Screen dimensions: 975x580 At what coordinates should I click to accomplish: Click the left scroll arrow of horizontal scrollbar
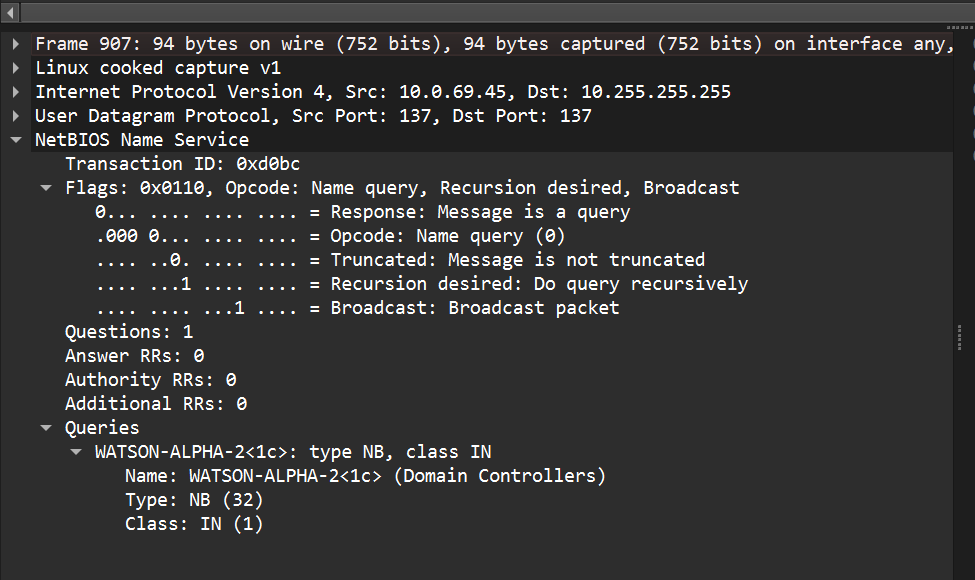(11, 11)
